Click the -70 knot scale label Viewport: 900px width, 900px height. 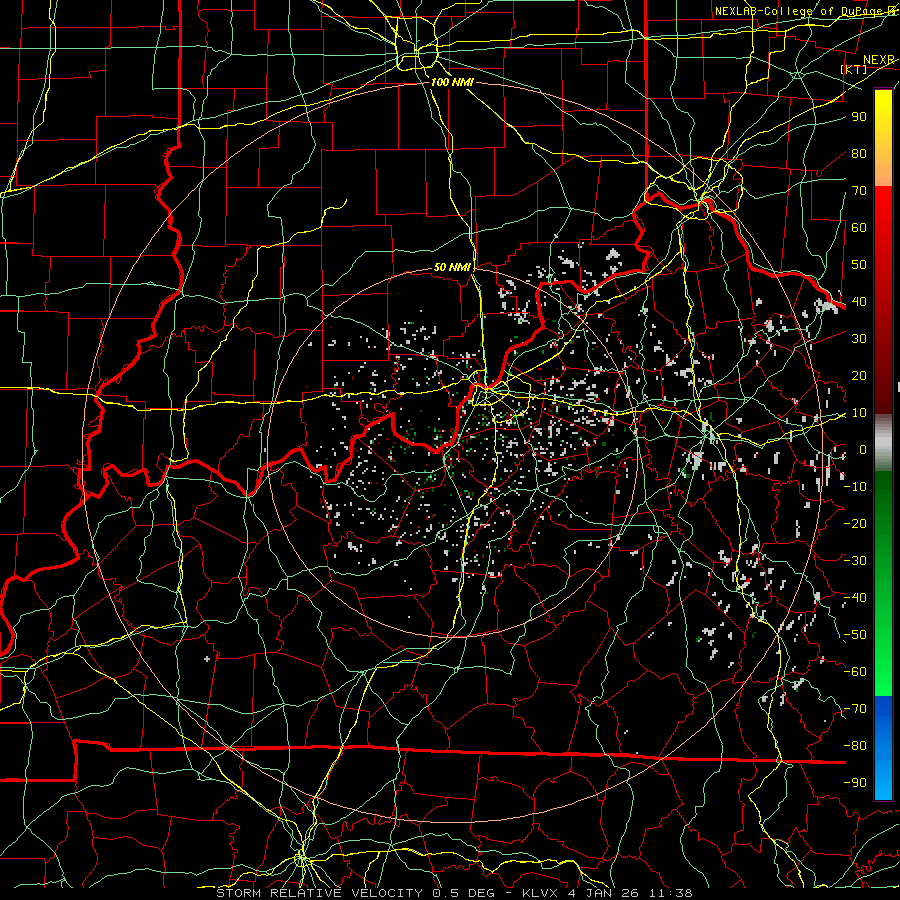pos(855,709)
